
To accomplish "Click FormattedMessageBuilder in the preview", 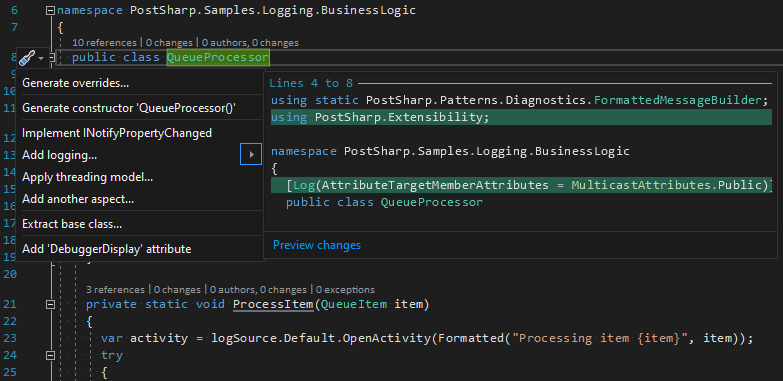I will 678,100.
